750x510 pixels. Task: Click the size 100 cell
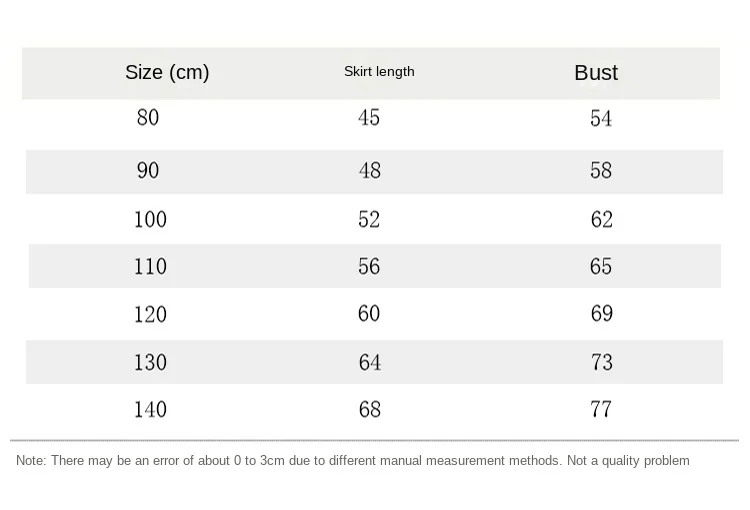pyautogui.click(x=150, y=220)
